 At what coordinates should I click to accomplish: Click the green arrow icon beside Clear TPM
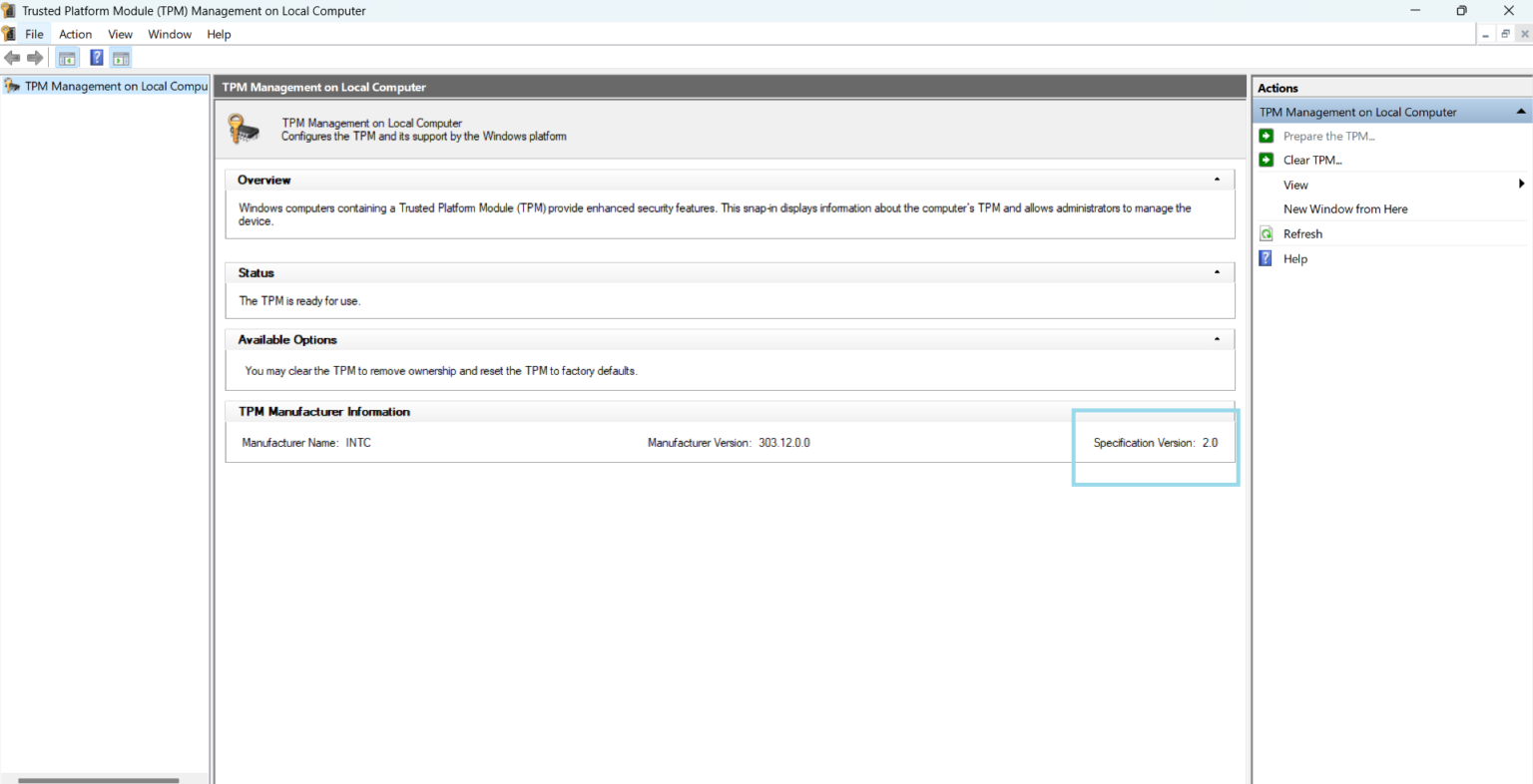point(1266,160)
